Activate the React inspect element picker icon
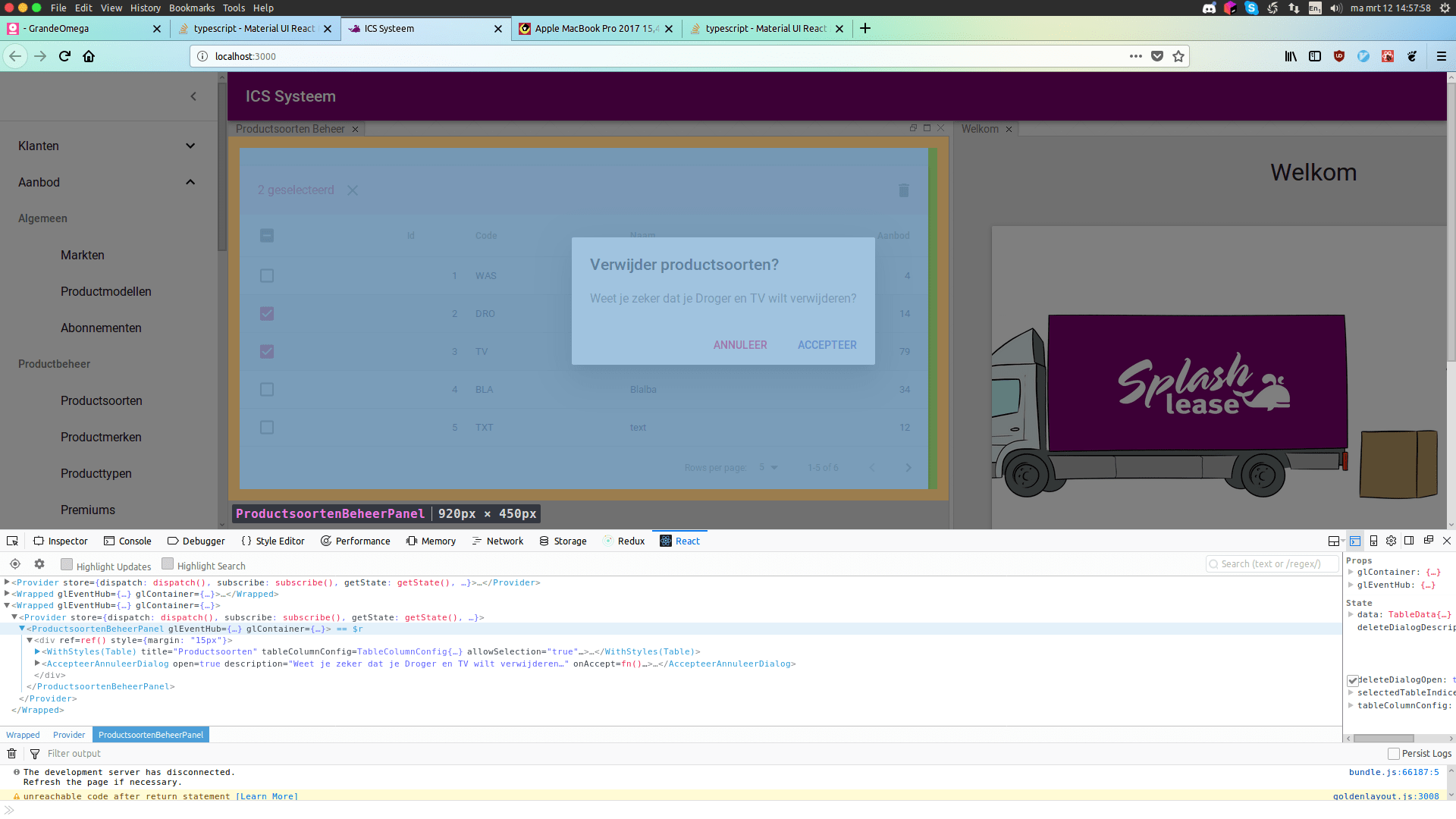The width and height of the screenshot is (1456, 819). tap(14, 564)
